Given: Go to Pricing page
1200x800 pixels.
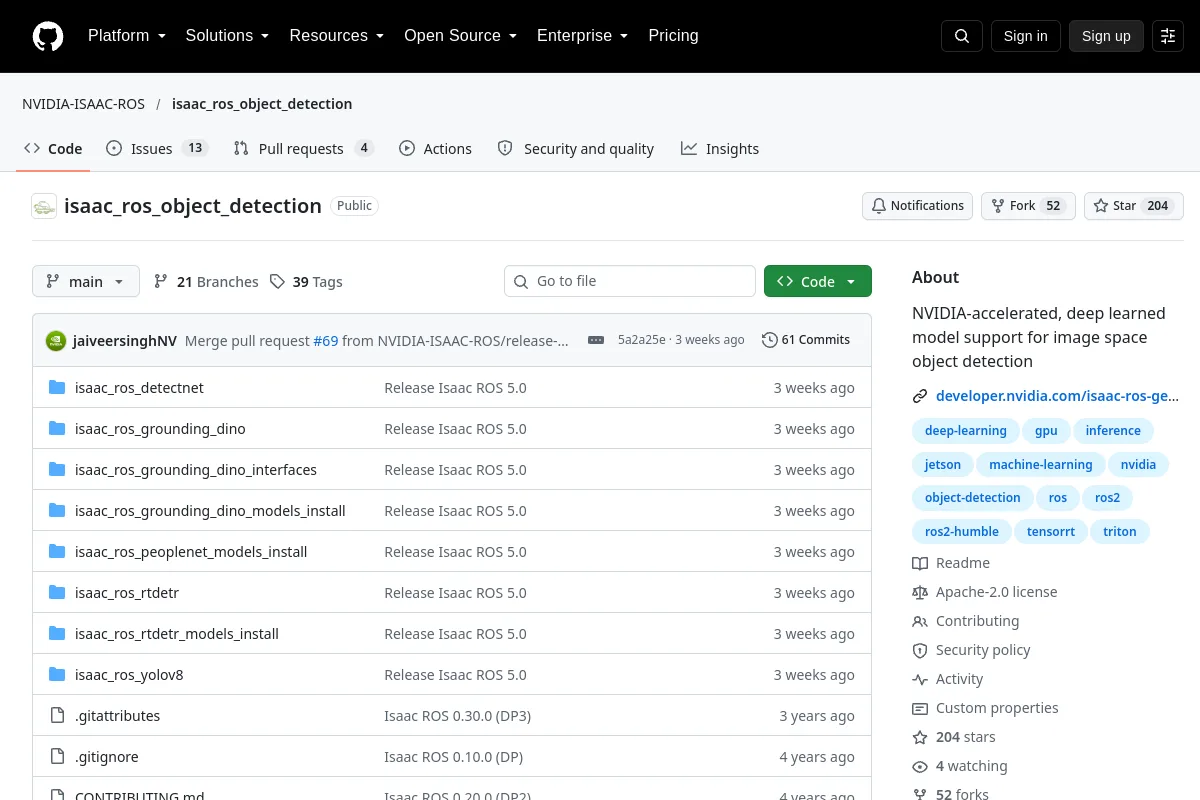Looking at the screenshot, I should [x=673, y=36].
